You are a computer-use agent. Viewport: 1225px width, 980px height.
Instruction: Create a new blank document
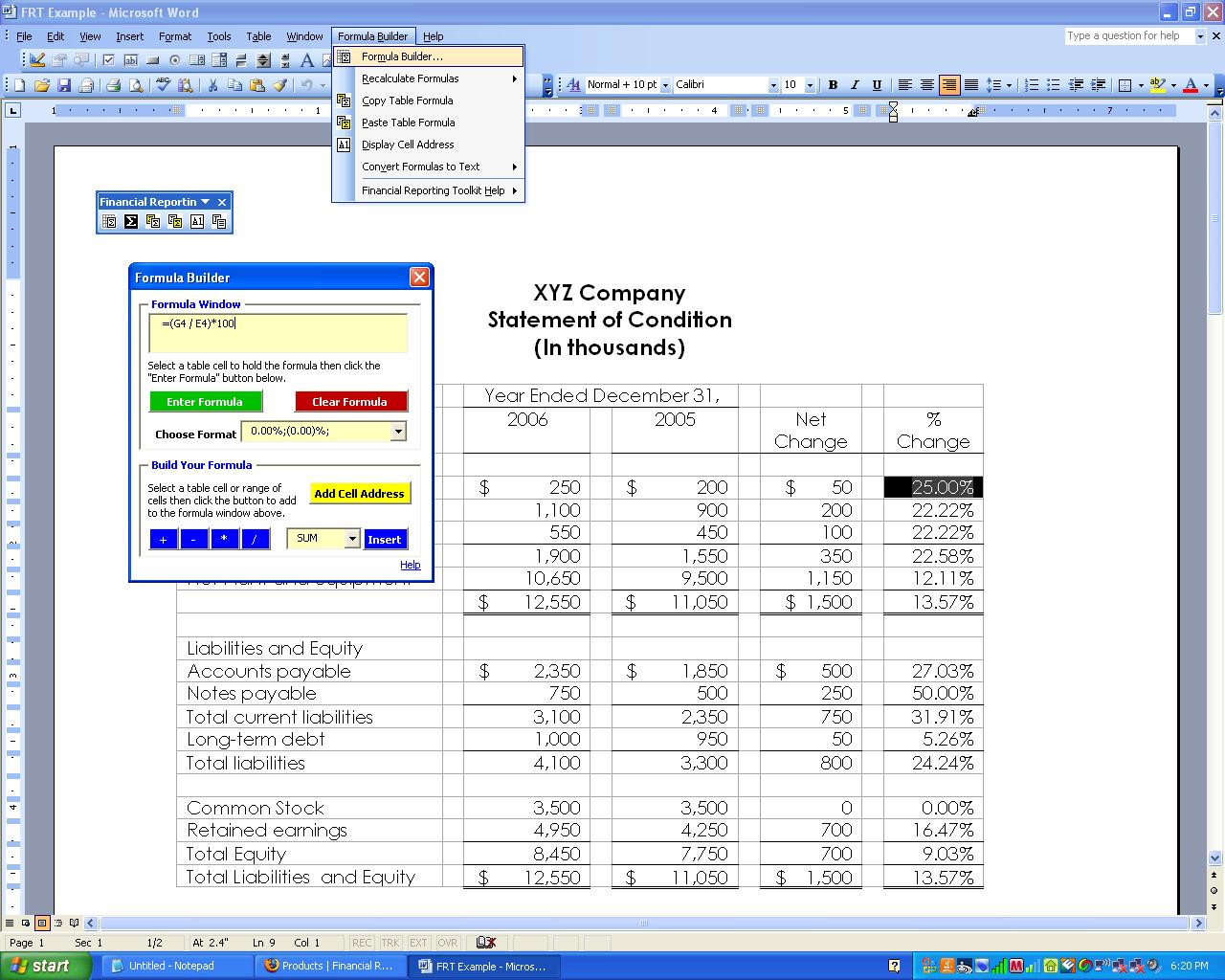(x=19, y=85)
